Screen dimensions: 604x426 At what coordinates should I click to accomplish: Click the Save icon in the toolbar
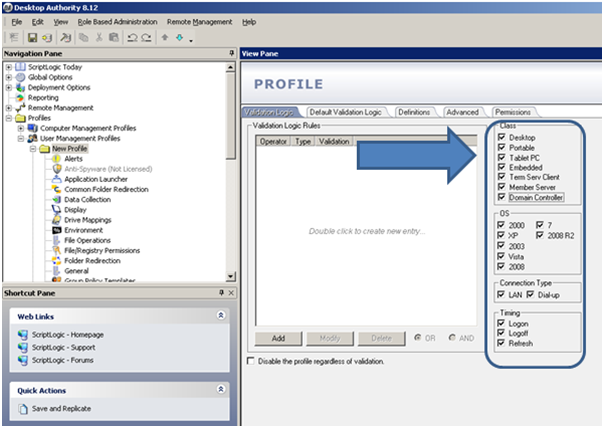pos(32,37)
